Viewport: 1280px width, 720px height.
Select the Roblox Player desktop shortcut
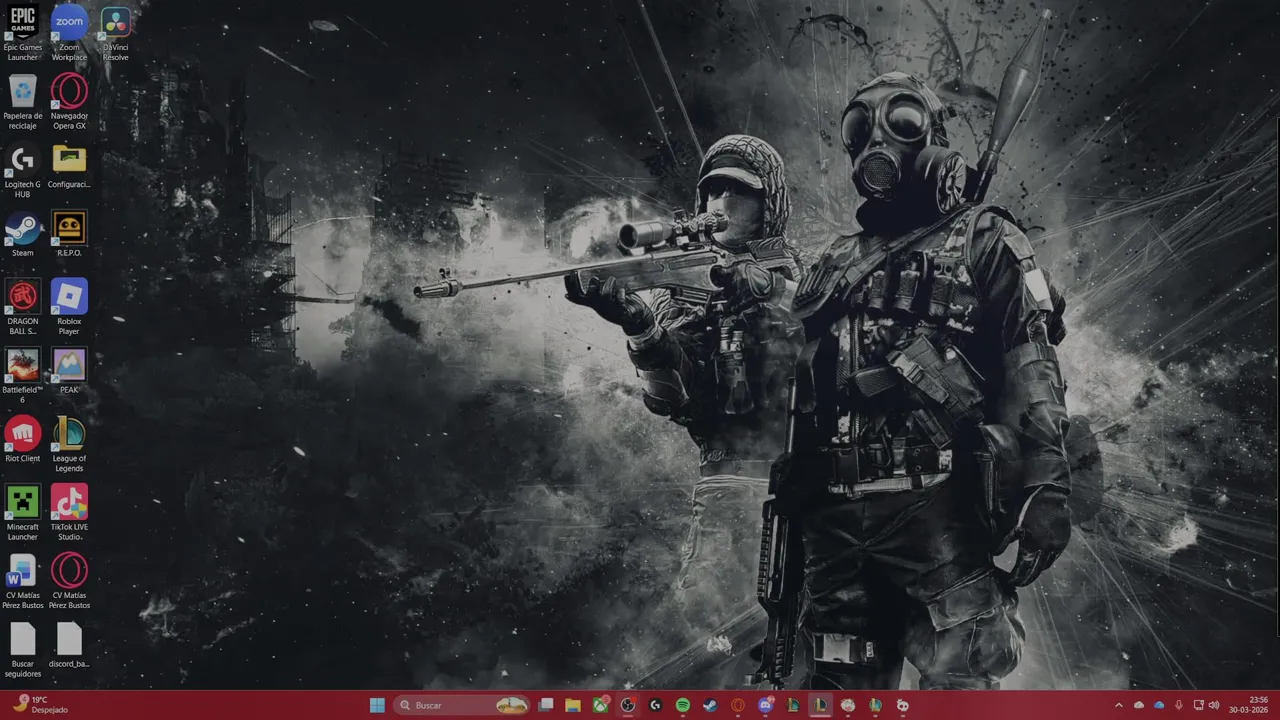69,308
